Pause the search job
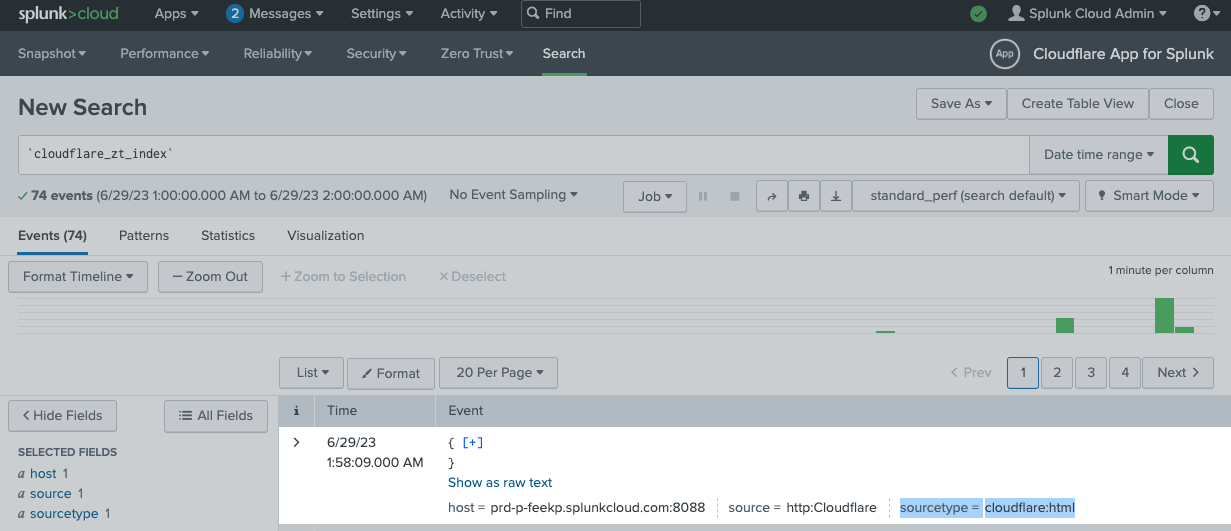This screenshot has height=531, width=1231. pos(703,196)
